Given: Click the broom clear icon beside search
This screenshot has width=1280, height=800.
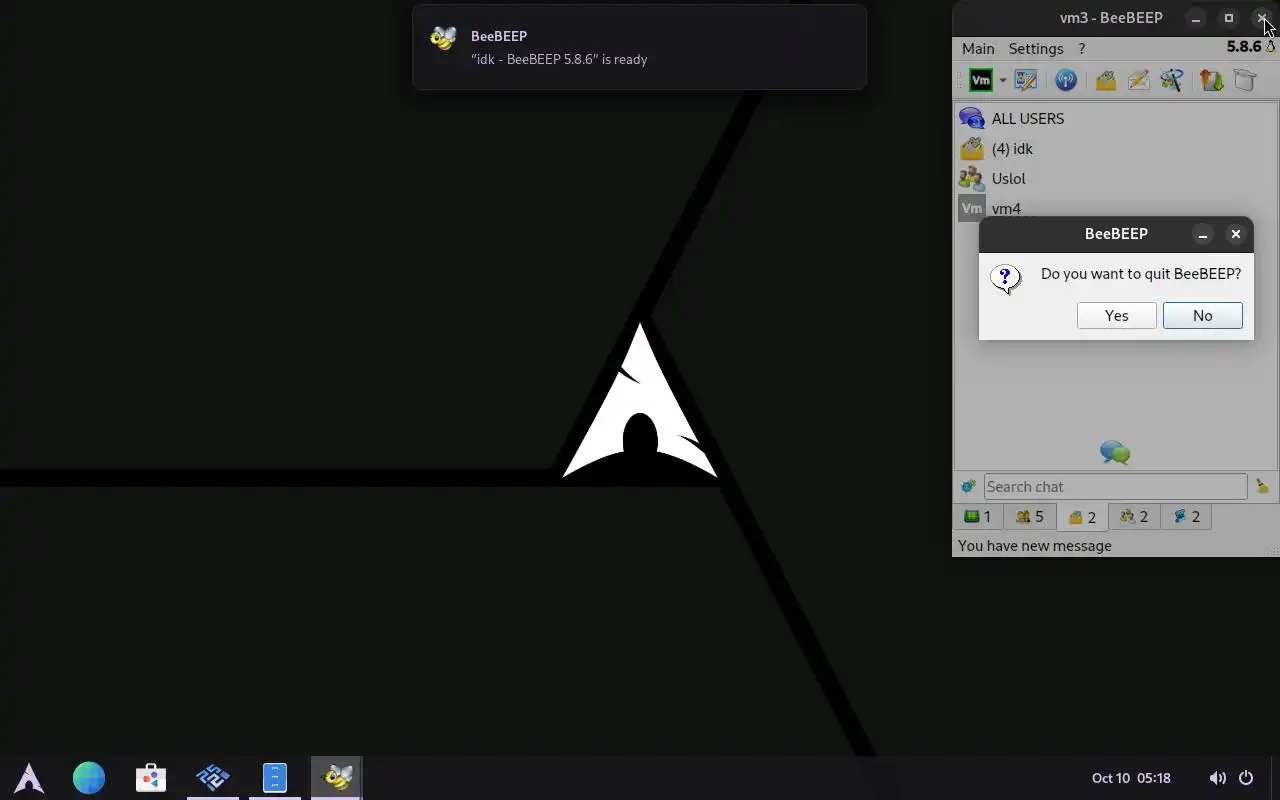Looking at the screenshot, I should [x=1262, y=486].
